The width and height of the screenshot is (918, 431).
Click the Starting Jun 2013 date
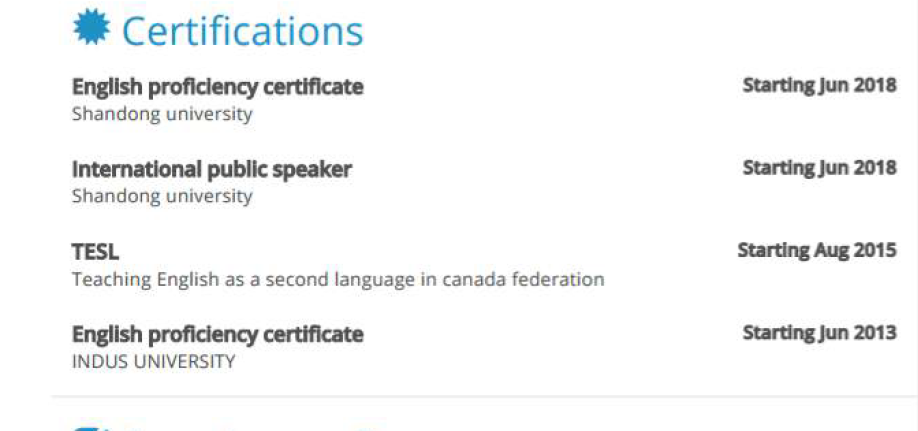[x=819, y=333]
